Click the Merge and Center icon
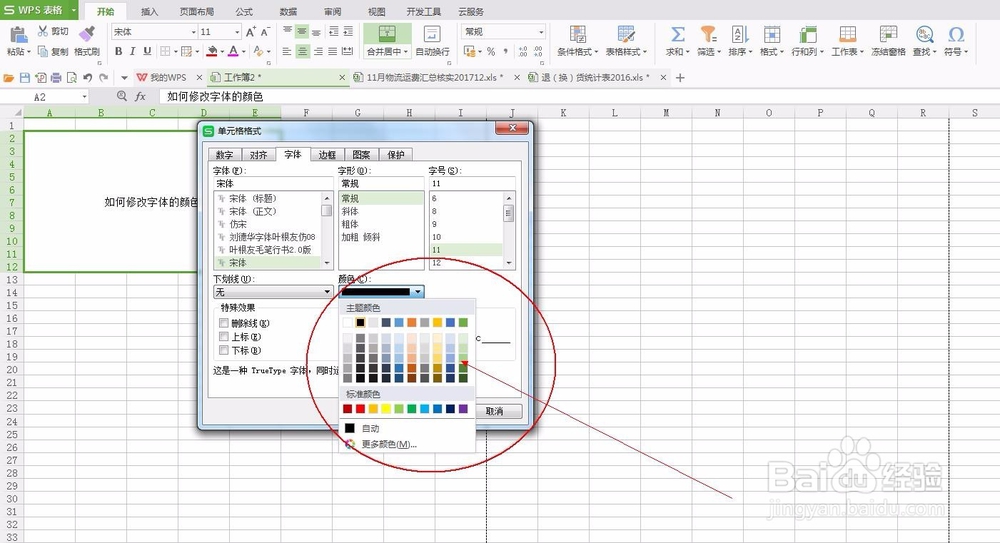This screenshot has width=1000, height=543. point(387,34)
